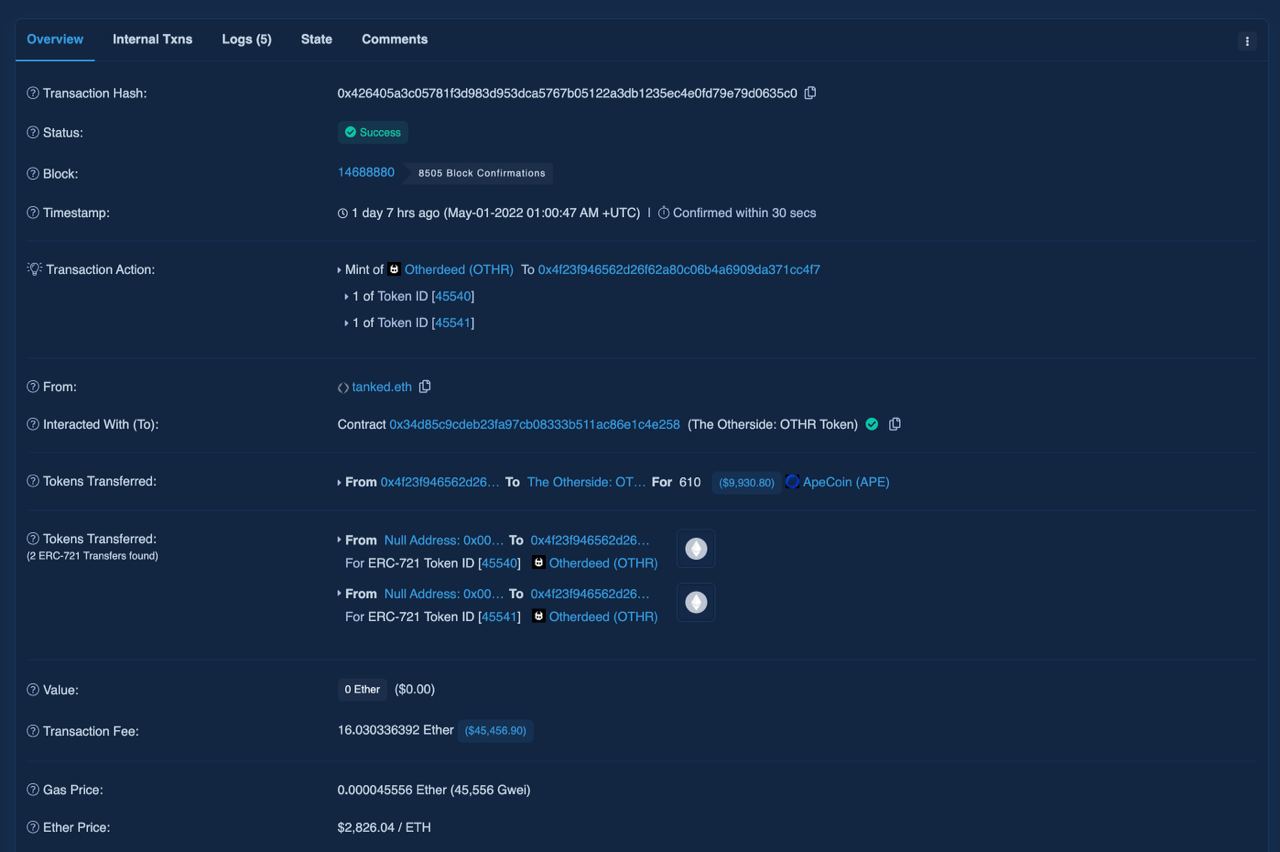Open The Otherside: OT… recipient link
Screen dimensions: 1280x852
click(x=587, y=482)
